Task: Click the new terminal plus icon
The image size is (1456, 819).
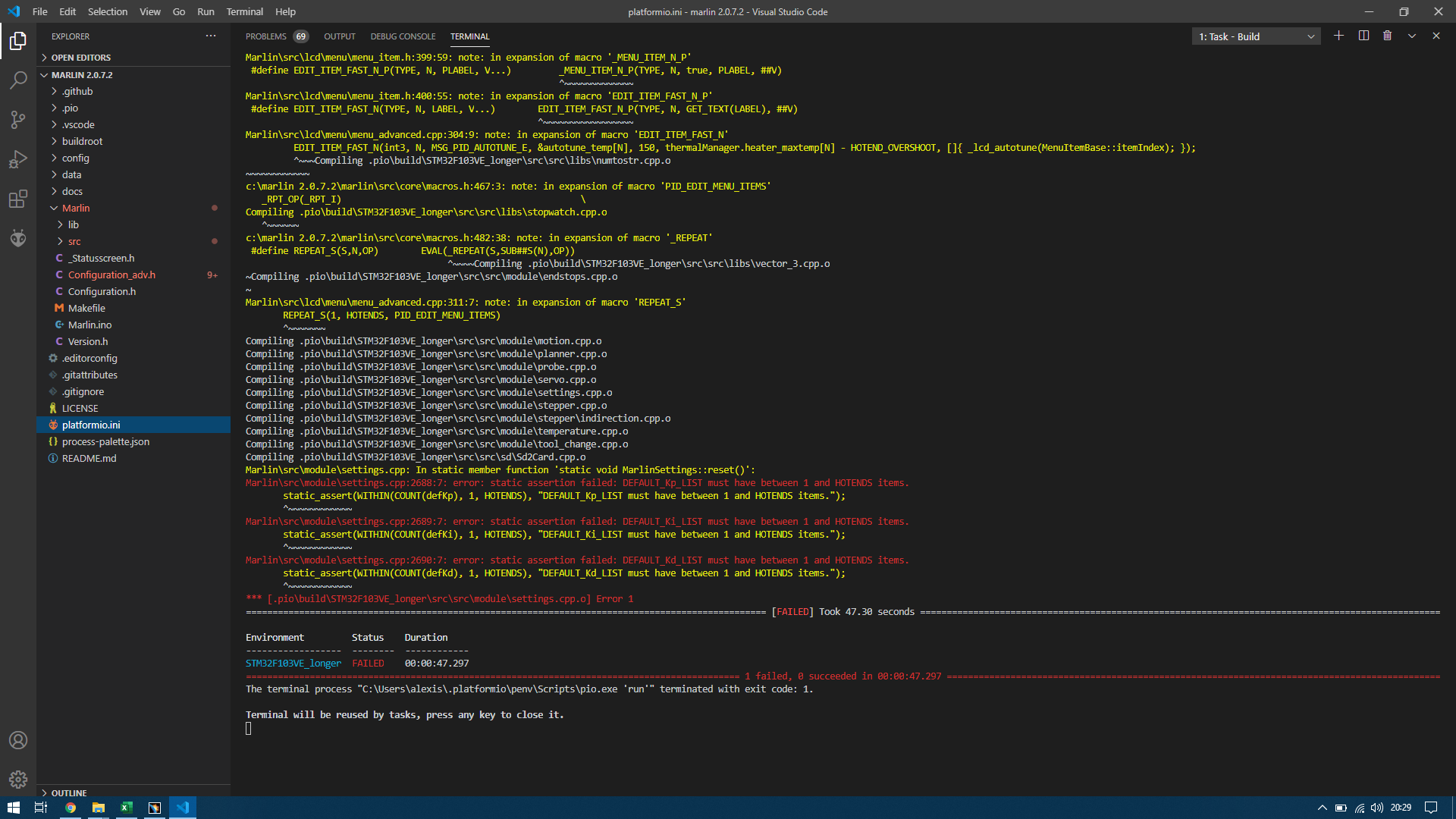Action: [1338, 36]
